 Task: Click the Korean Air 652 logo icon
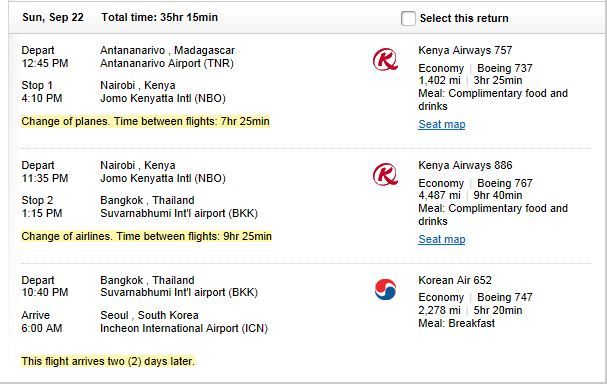pyautogui.click(x=385, y=290)
